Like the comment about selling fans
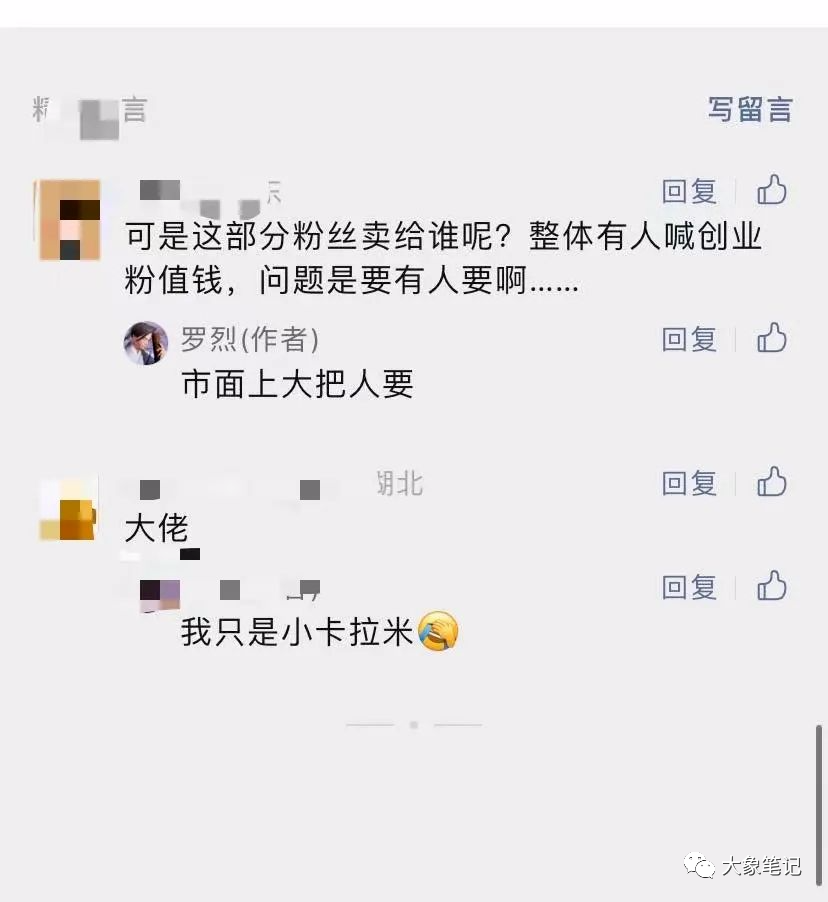This screenshot has height=902, width=828. (x=772, y=190)
